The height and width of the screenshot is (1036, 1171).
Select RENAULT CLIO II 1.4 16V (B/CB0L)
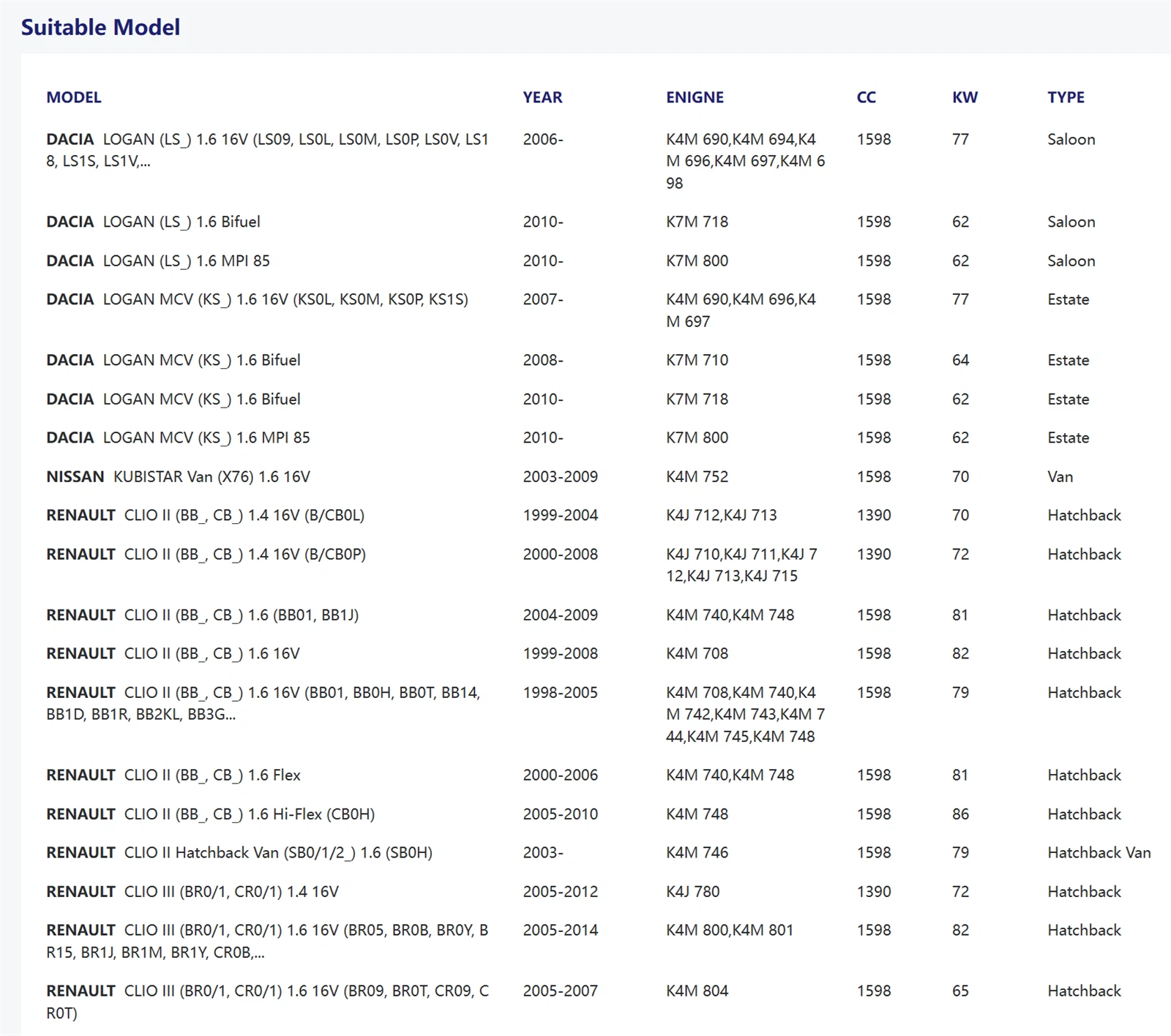point(205,515)
